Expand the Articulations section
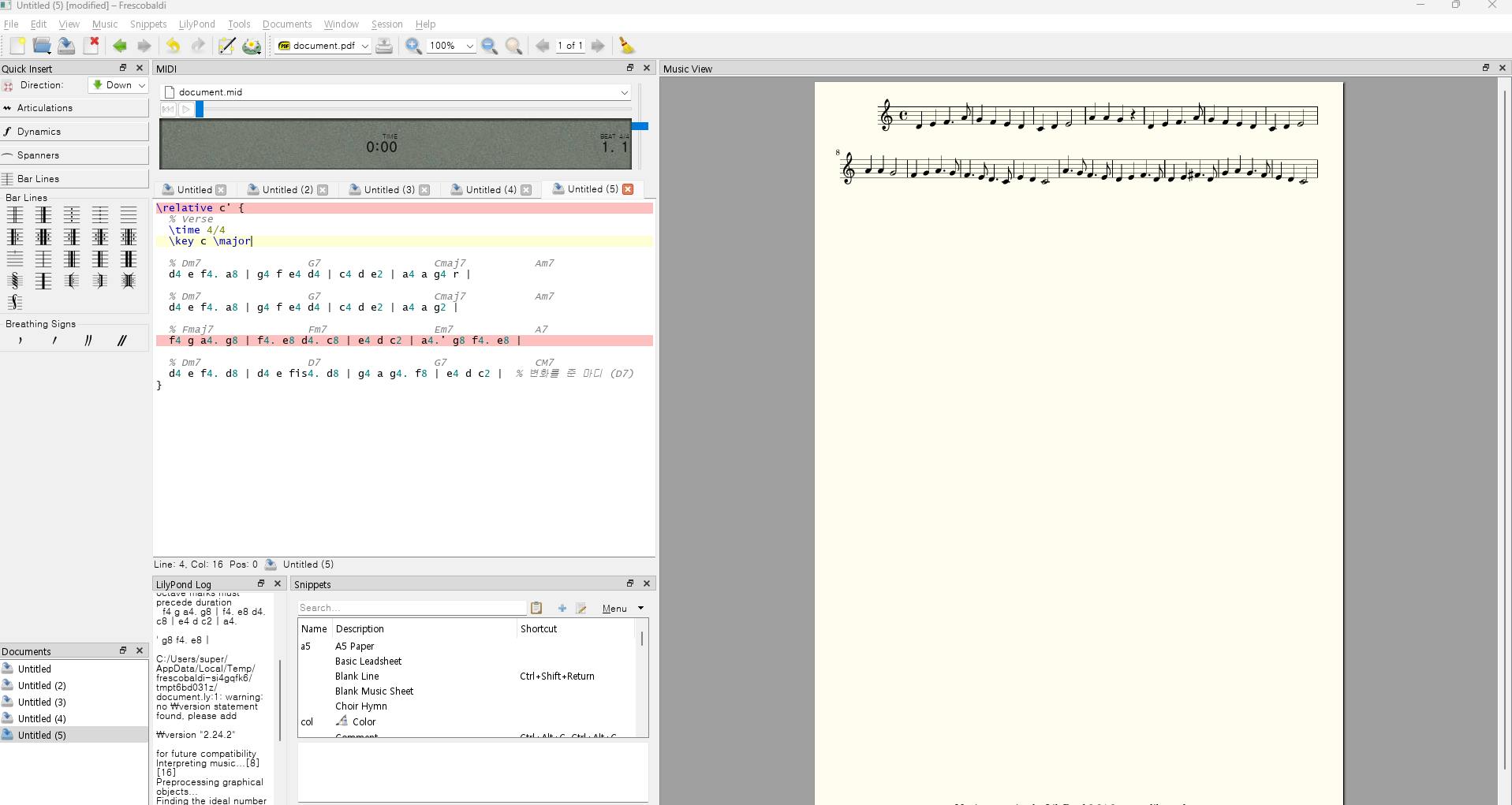Viewport: 1512px width, 805px height. pyautogui.click(x=74, y=108)
